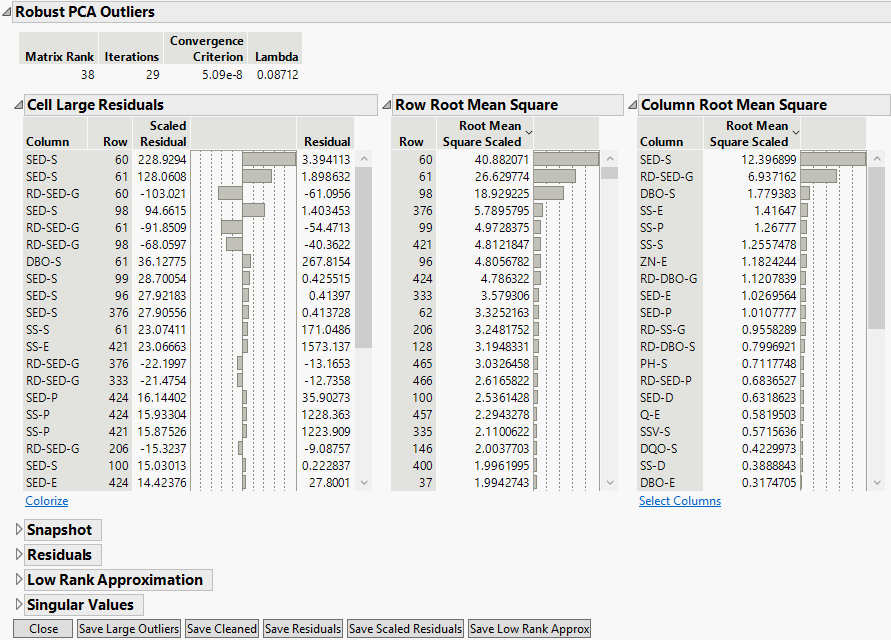
Task: Click the Save Cleaned button
Action: [x=221, y=628]
